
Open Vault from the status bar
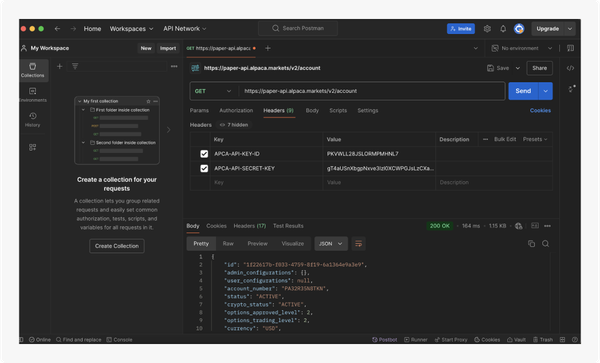[x=516, y=340]
